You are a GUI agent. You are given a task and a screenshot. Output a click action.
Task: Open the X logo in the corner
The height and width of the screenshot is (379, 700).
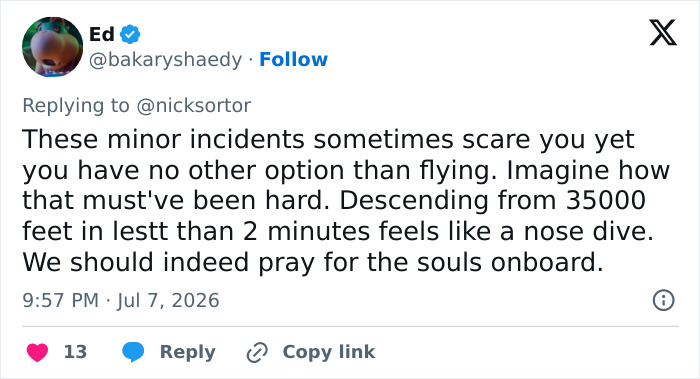tap(663, 32)
